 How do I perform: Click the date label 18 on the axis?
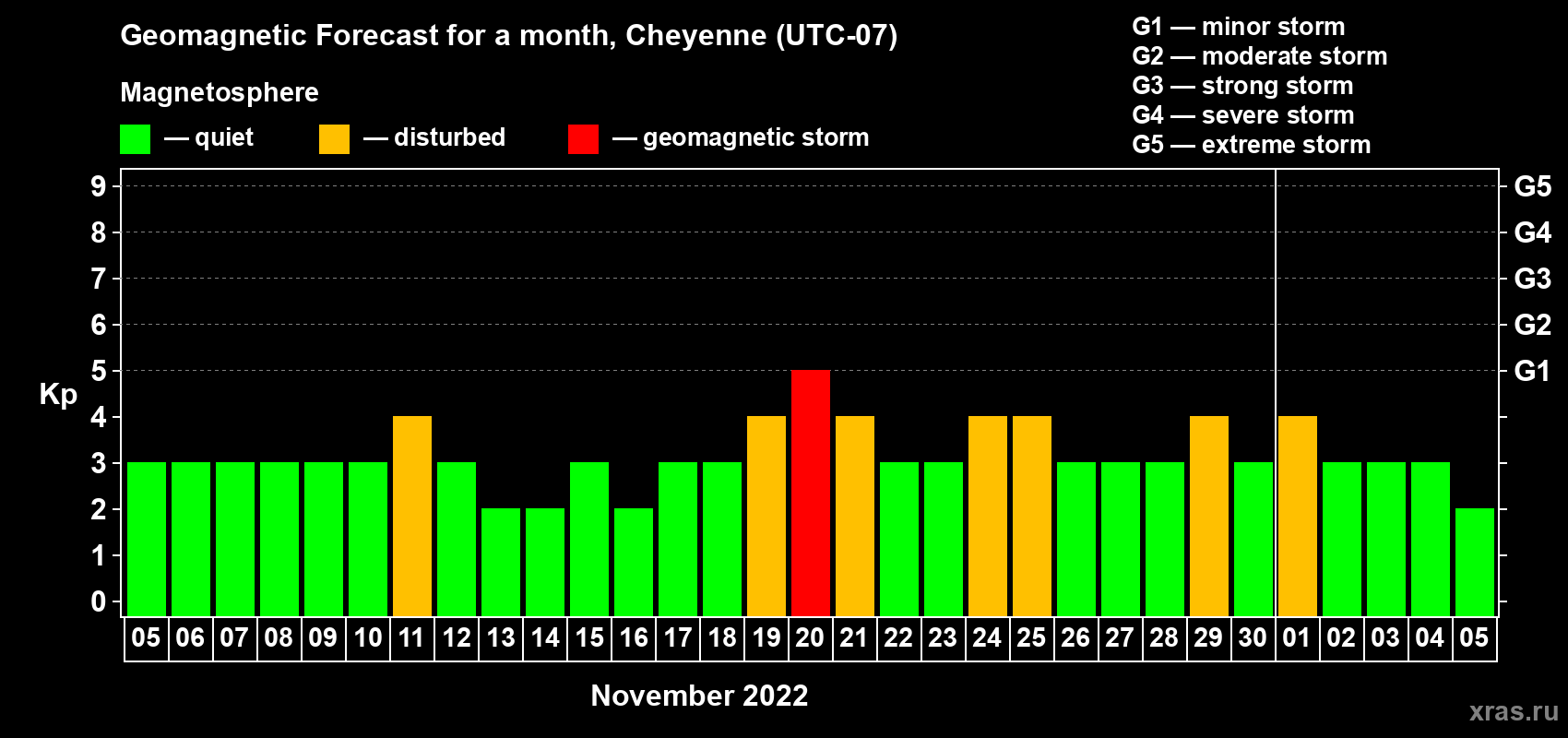(722, 637)
